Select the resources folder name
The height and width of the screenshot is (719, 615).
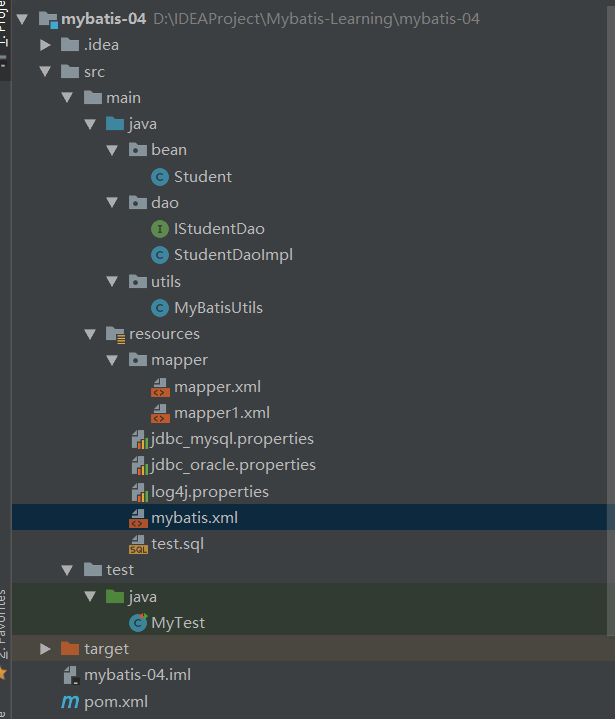tap(164, 334)
